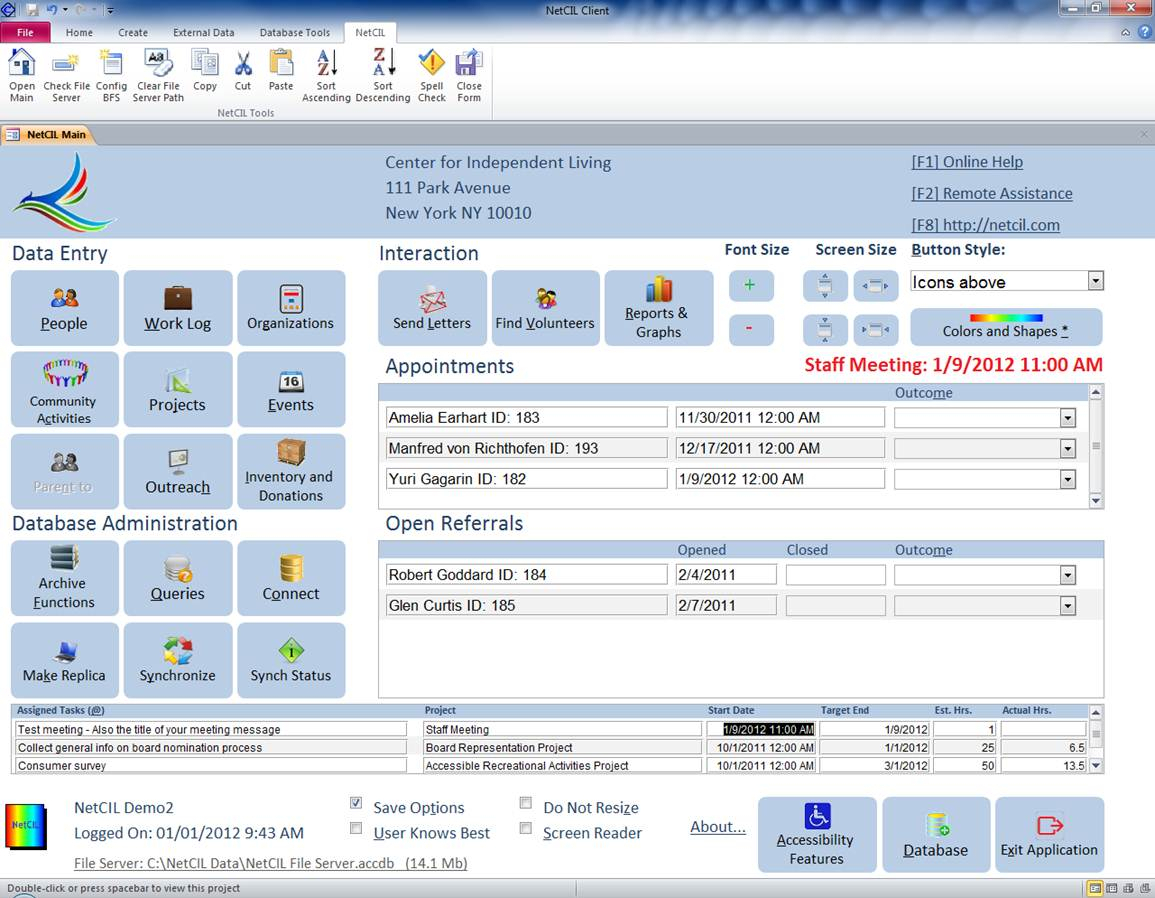Toggle the User Knows Best checkbox
The height and width of the screenshot is (898, 1155).
coord(355,828)
